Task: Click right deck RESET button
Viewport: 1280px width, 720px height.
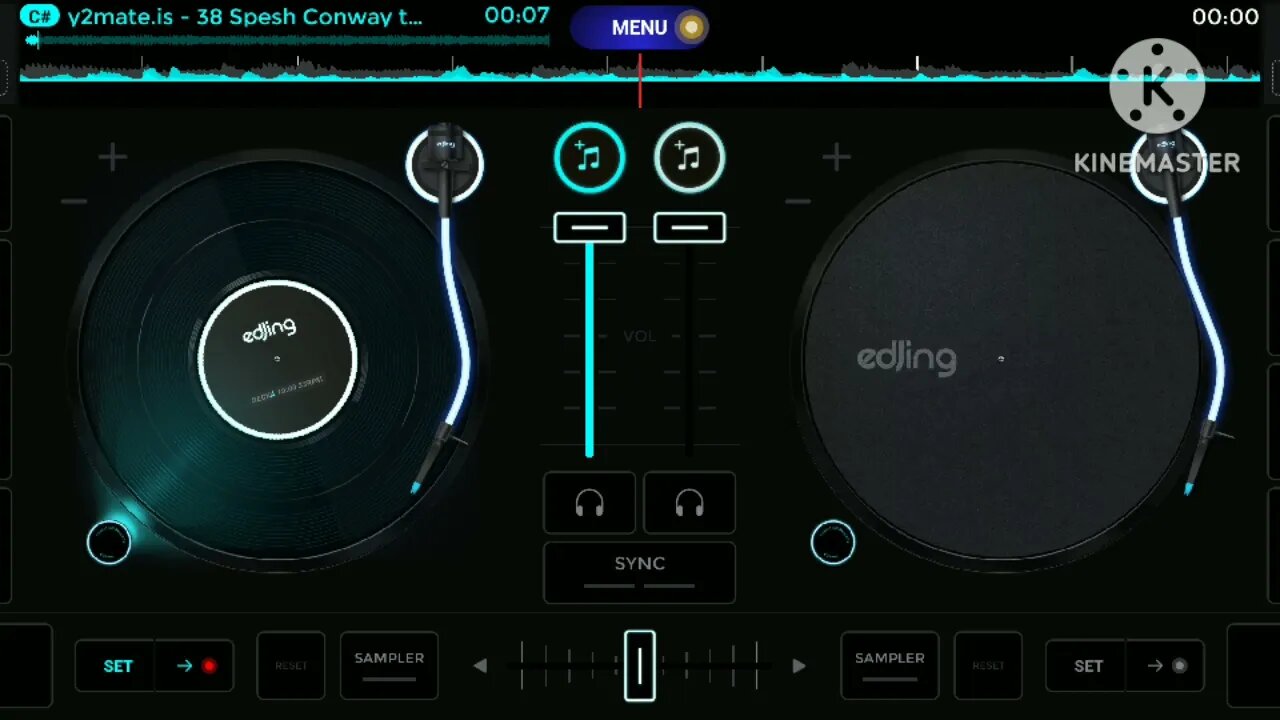Action: (988, 666)
